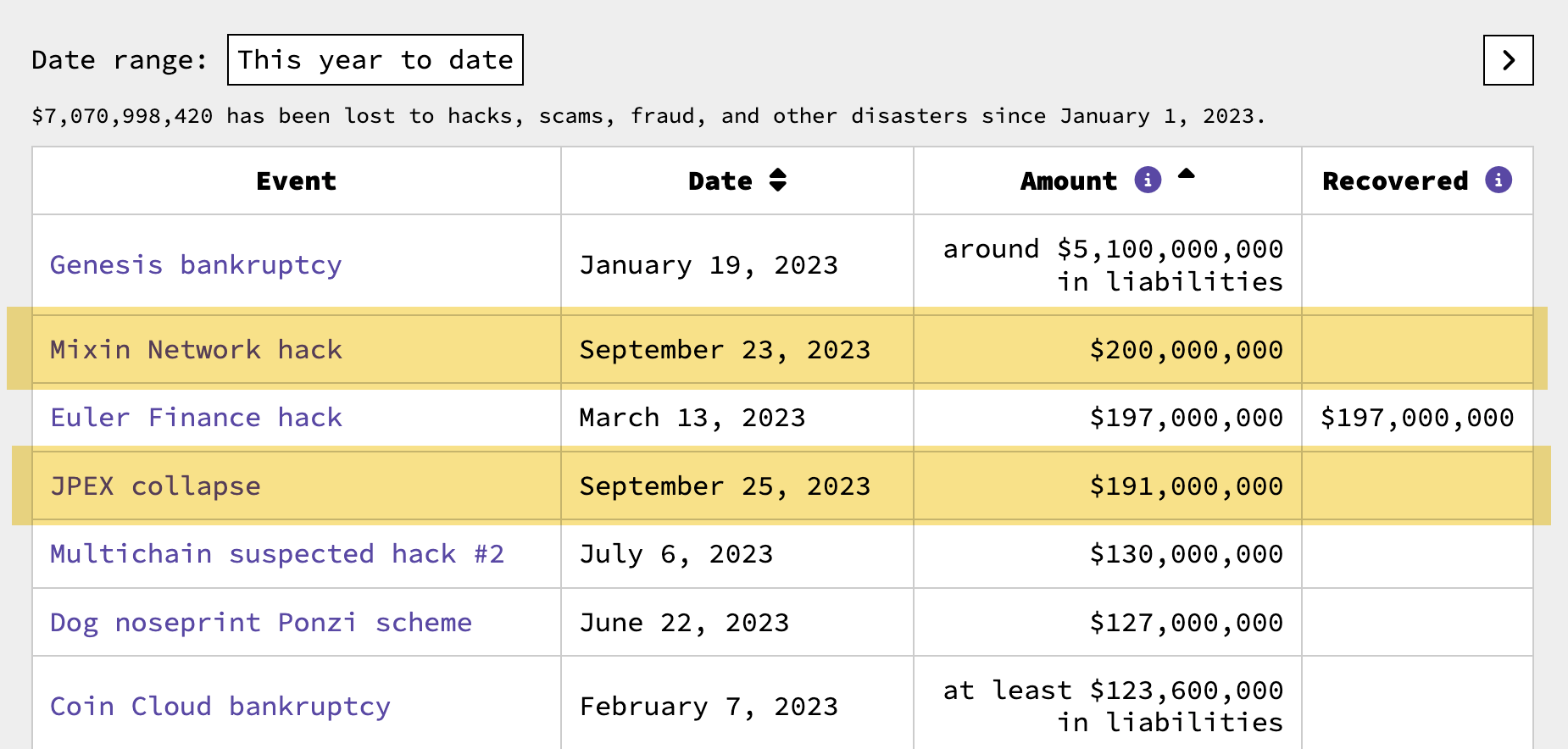Click the Euler $197,000,000 Recovered column cell
Viewport: 1568px width, 749px height.
coord(1418,418)
